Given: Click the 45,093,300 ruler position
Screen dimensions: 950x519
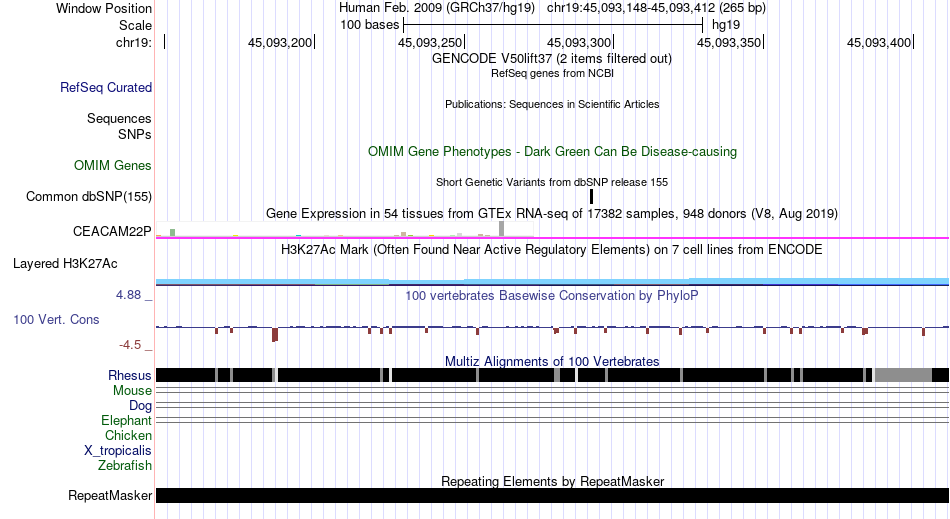Looking at the screenshot, I should (579, 42).
